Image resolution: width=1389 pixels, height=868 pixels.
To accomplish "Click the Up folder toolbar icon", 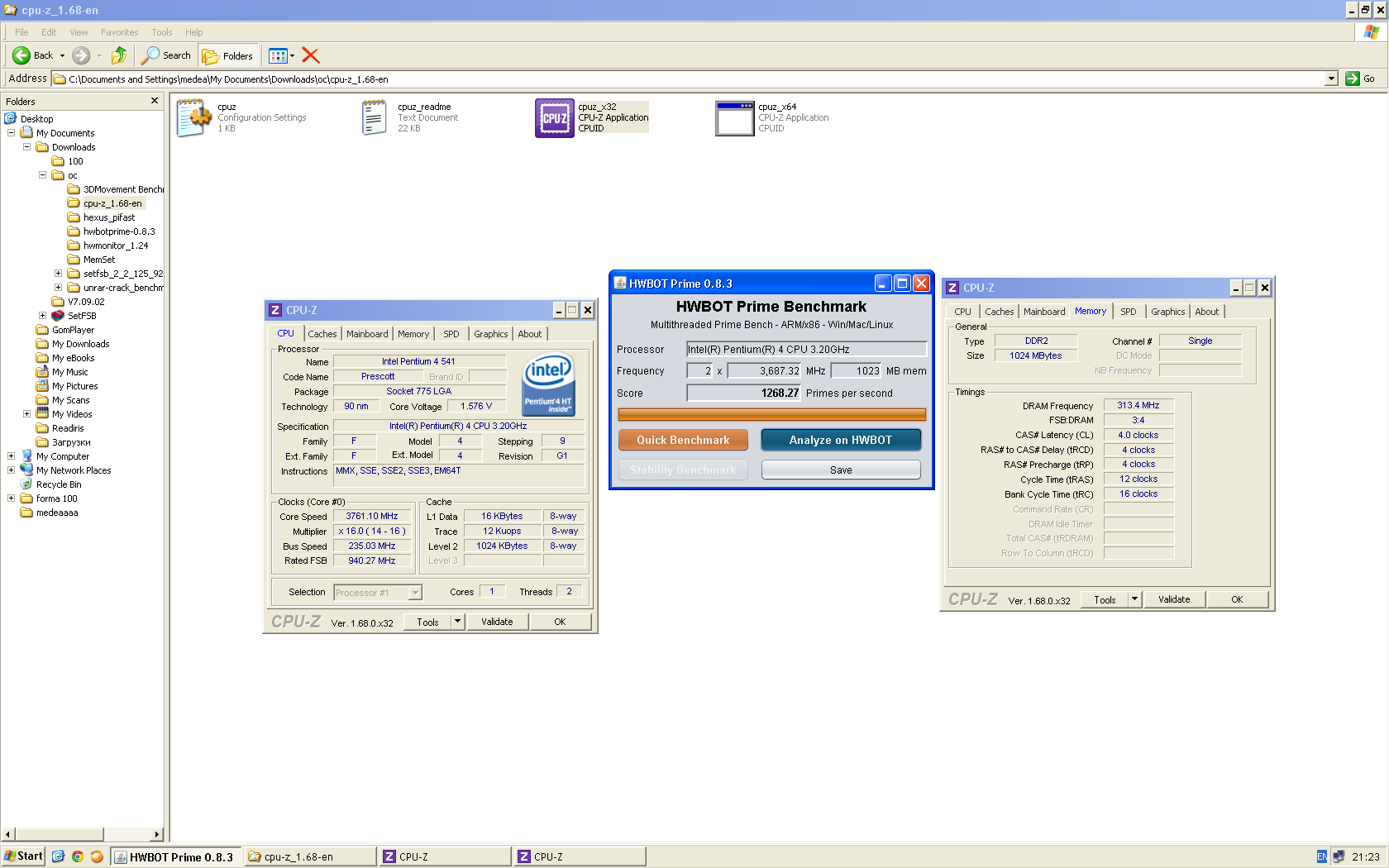I will 119,55.
